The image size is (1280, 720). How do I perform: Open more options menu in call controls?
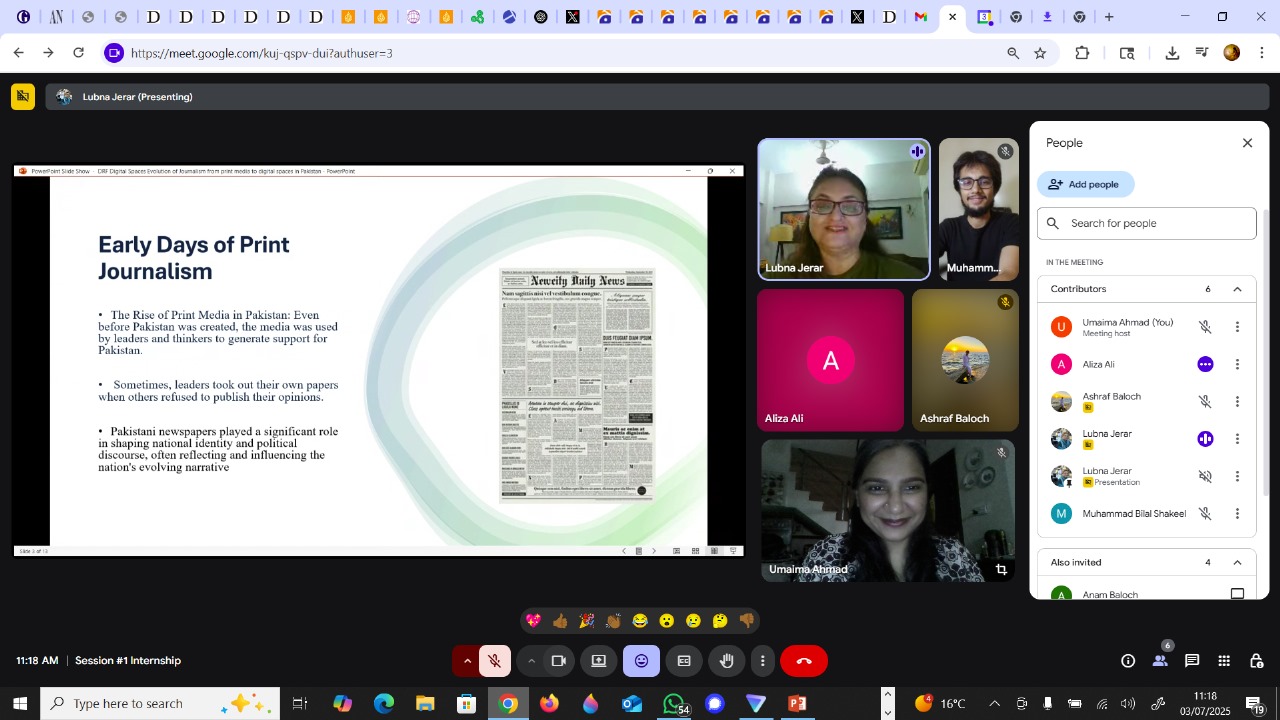point(763,661)
